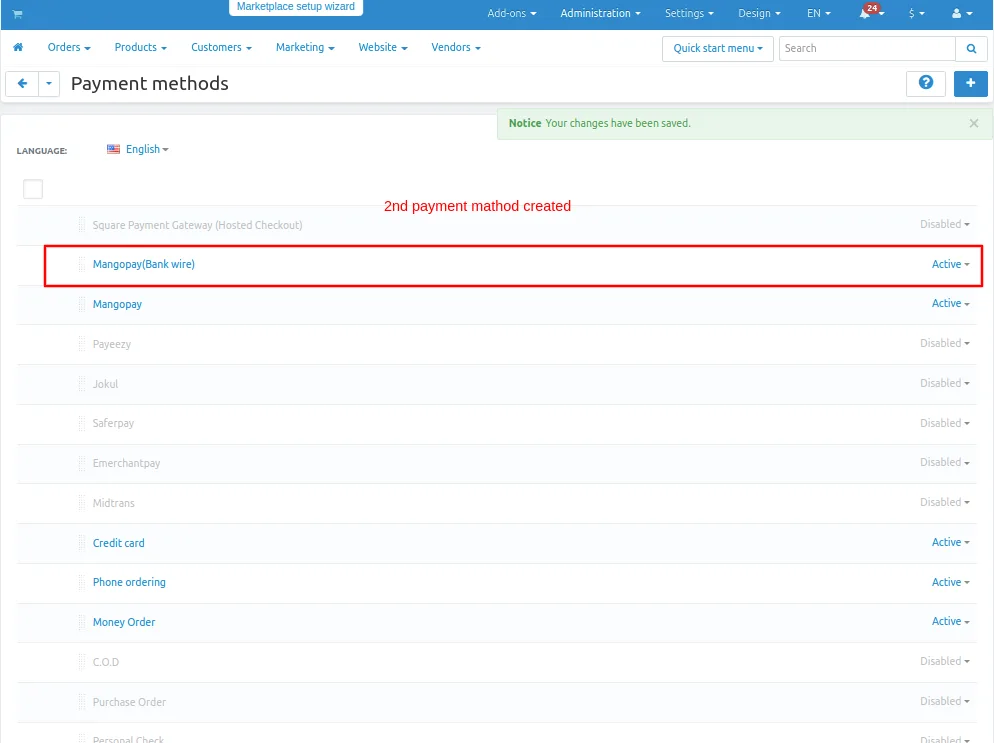Click the drag handle for Saferpay
The image size is (994, 743).
pos(82,423)
